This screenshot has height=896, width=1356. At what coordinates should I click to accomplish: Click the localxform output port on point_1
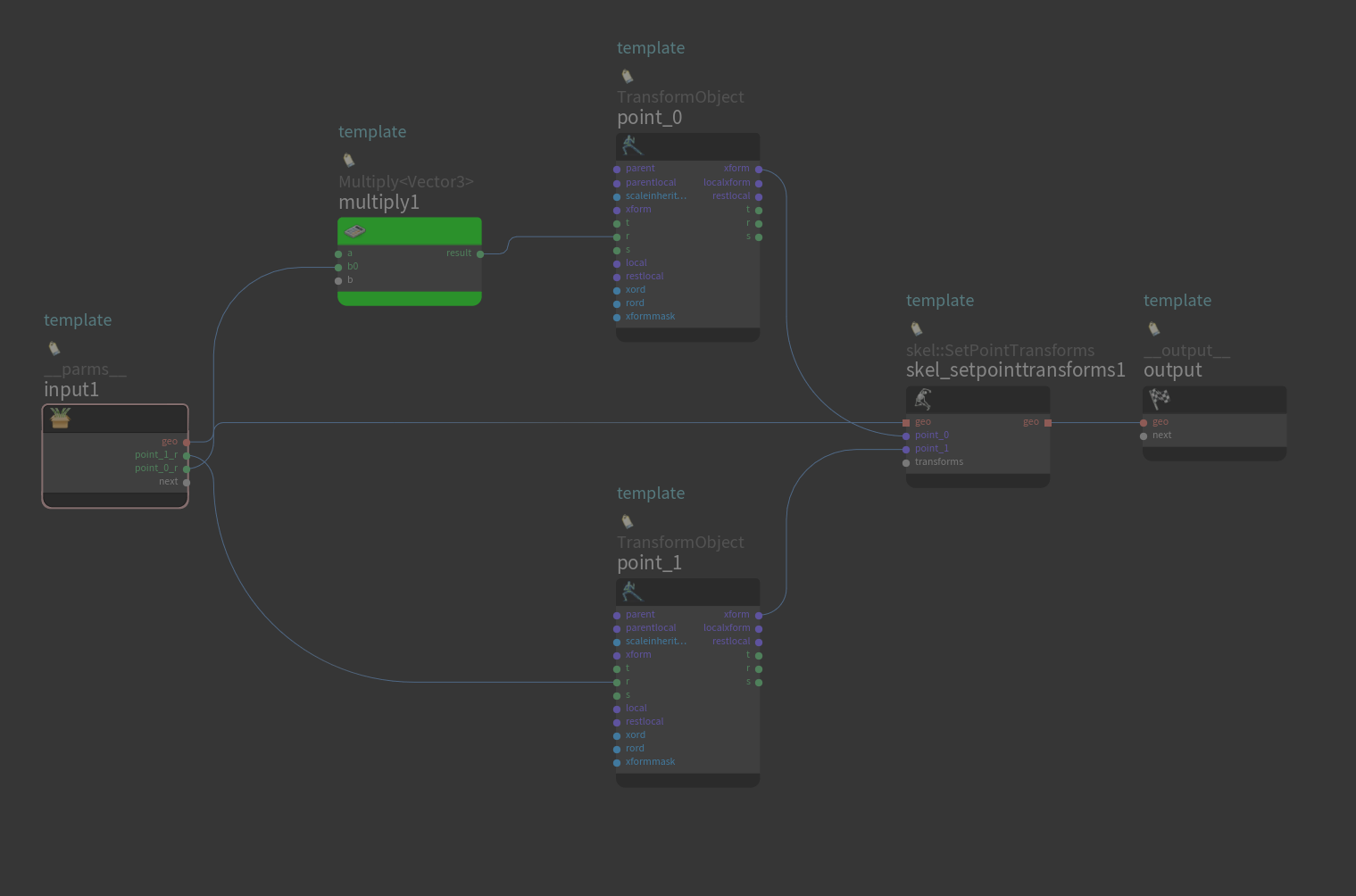[759, 628]
